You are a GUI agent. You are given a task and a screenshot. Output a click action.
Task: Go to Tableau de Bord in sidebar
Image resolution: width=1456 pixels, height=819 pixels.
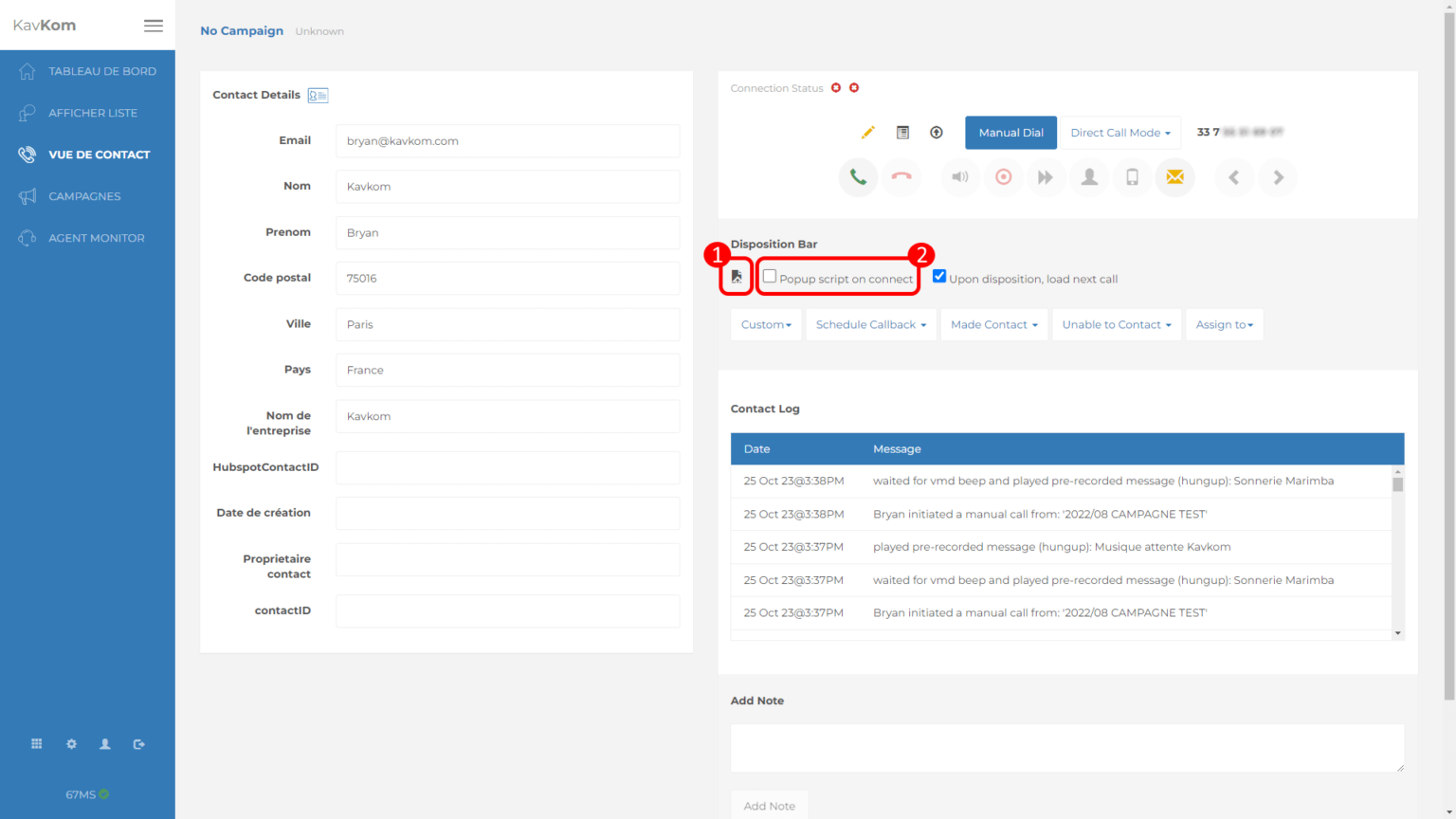click(101, 71)
